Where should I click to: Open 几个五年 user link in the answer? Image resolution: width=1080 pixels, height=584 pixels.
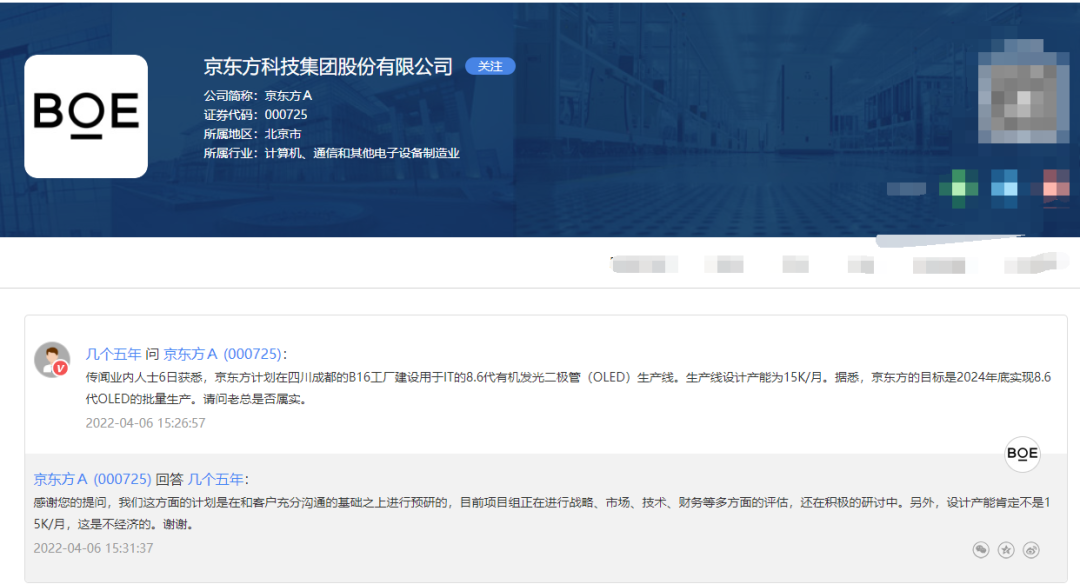(216, 479)
